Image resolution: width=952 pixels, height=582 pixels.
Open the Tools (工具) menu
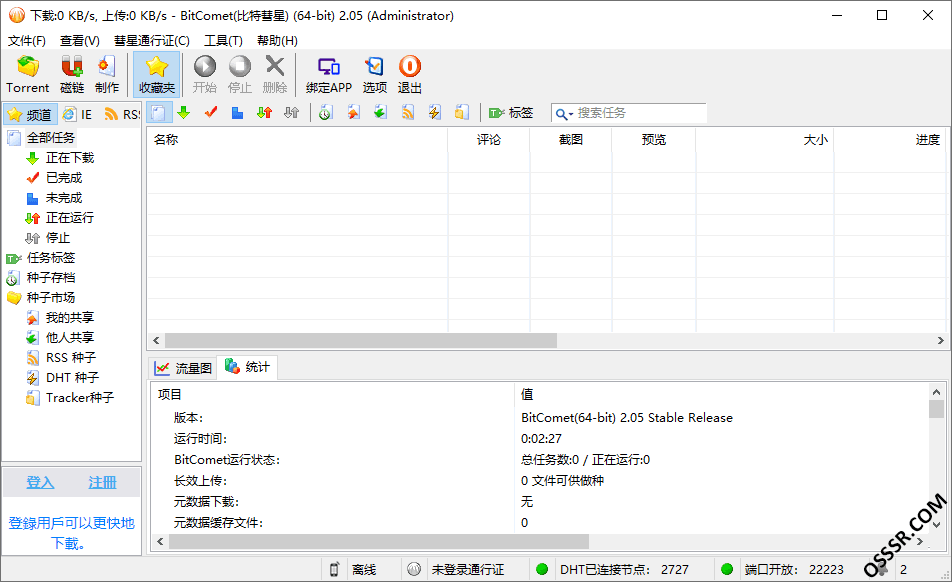coord(223,41)
